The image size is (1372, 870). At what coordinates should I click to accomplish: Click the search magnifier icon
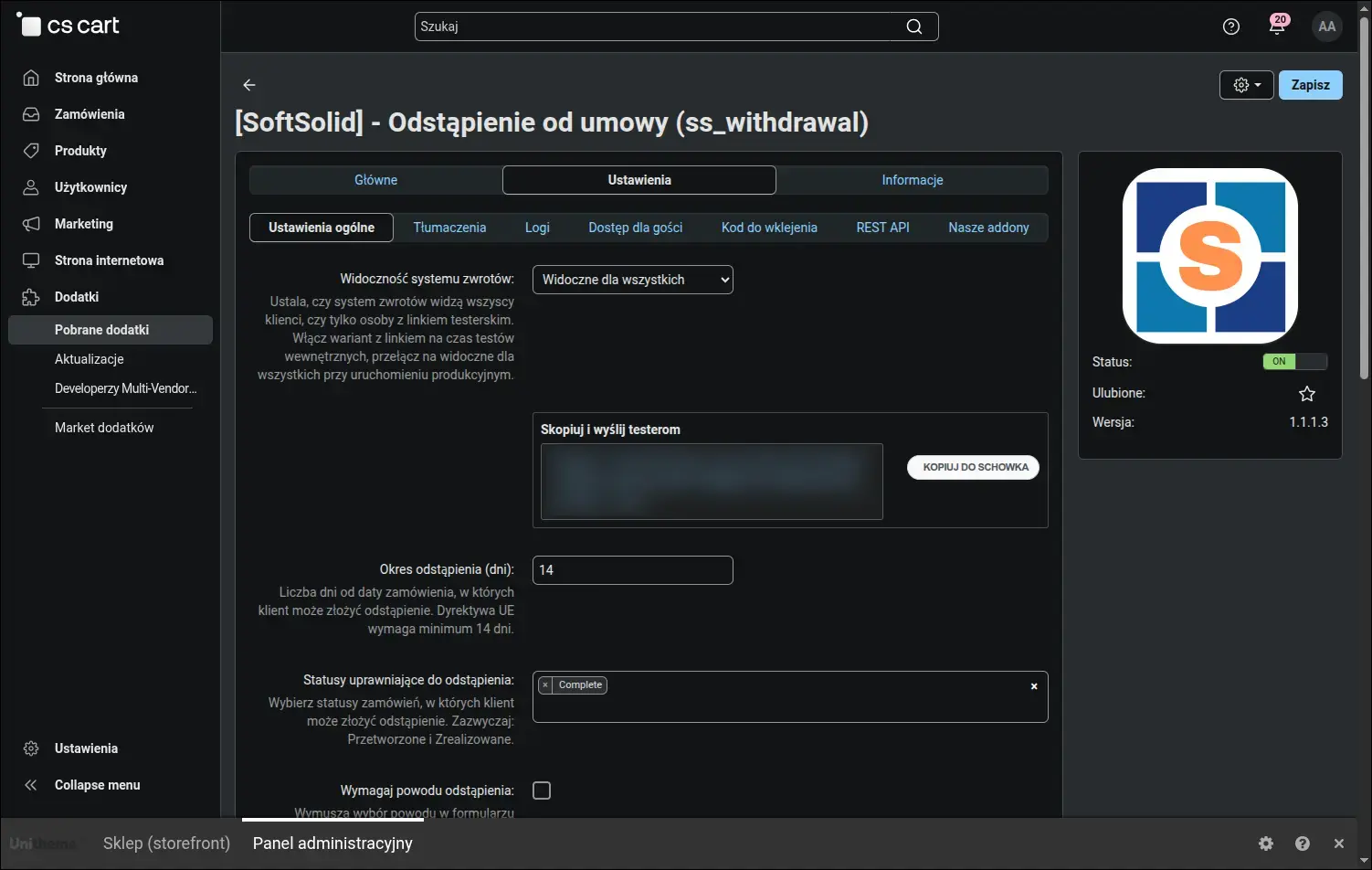click(x=913, y=27)
